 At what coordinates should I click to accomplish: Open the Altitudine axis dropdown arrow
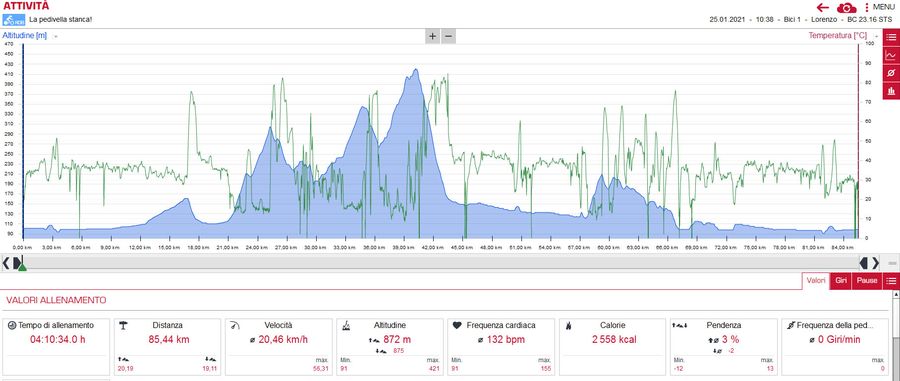click(56, 36)
